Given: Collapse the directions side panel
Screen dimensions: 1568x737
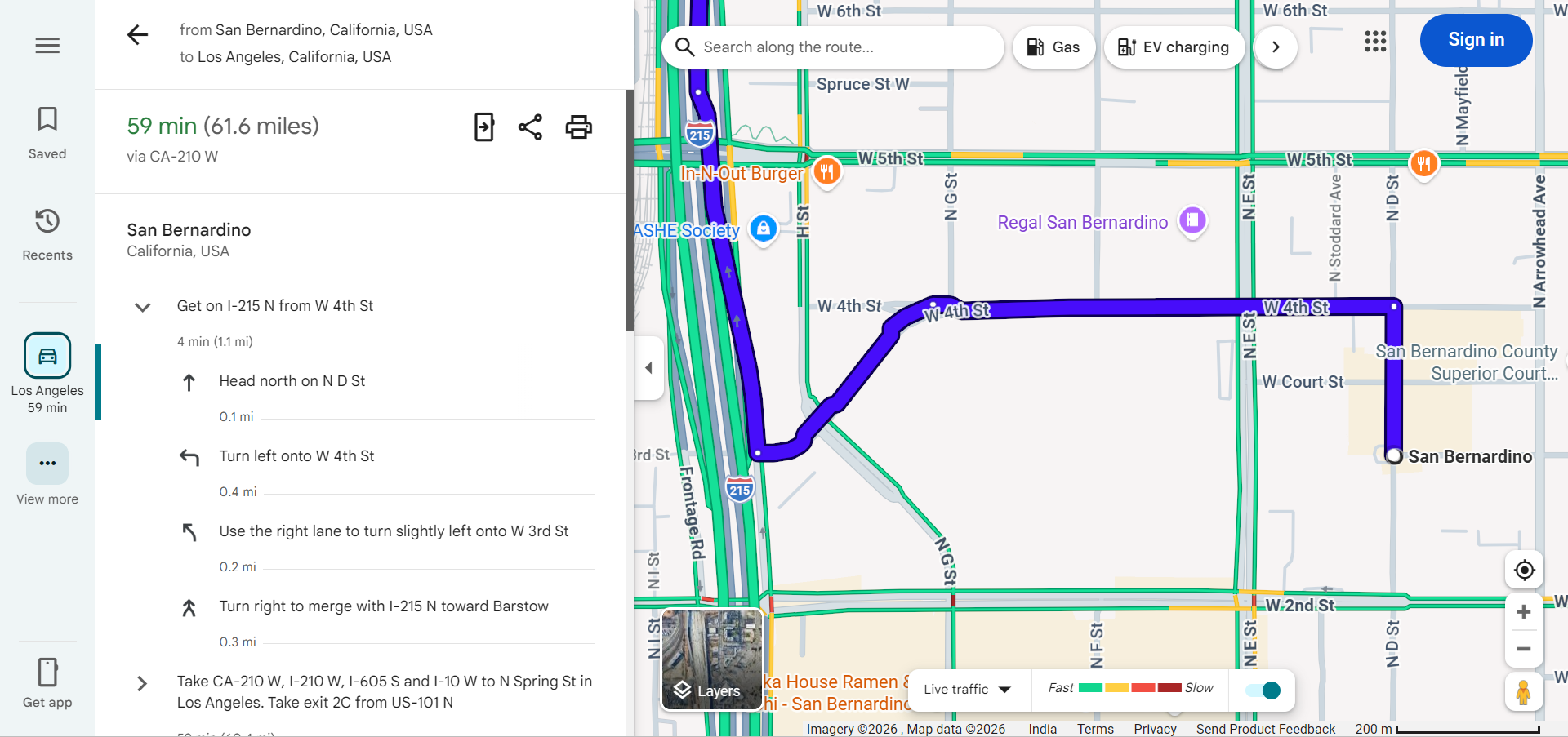Looking at the screenshot, I should point(649,369).
